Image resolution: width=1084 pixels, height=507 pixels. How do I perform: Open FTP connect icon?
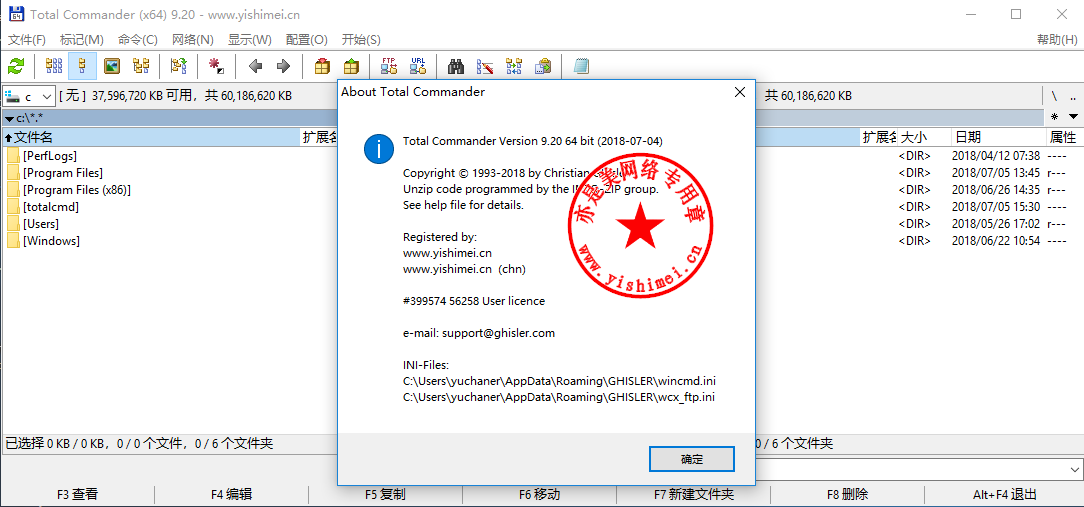pyautogui.click(x=389, y=66)
